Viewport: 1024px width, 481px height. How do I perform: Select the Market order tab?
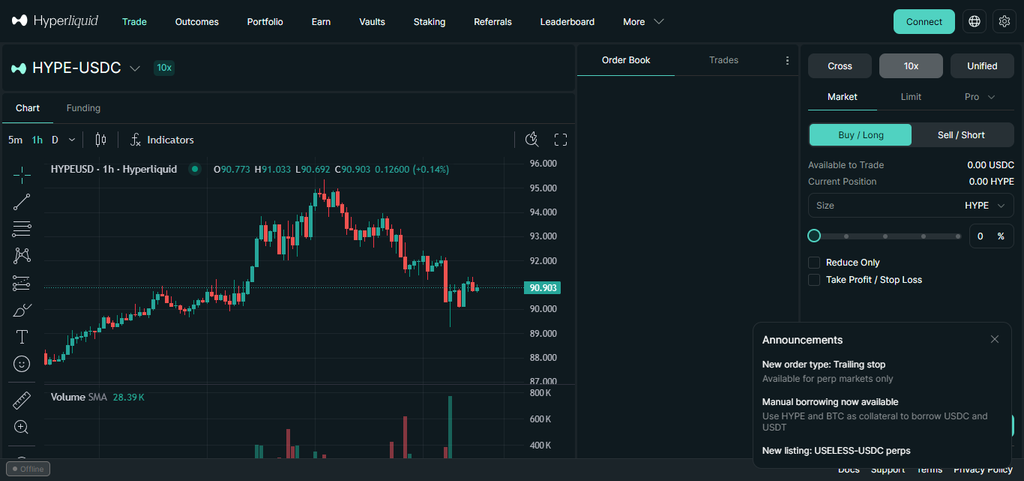pyautogui.click(x=842, y=97)
